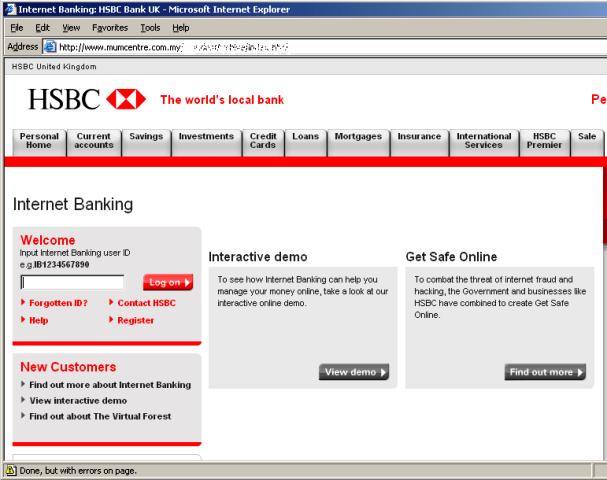Click the Internet Banking user ID field
The width and height of the screenshot is (607, 480).
pyautogui.click(x=72, y=282)
